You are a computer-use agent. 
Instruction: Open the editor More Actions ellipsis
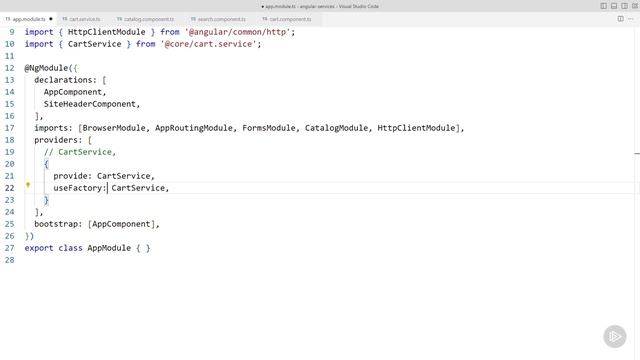pyautogui.click(x=631, y=19)
